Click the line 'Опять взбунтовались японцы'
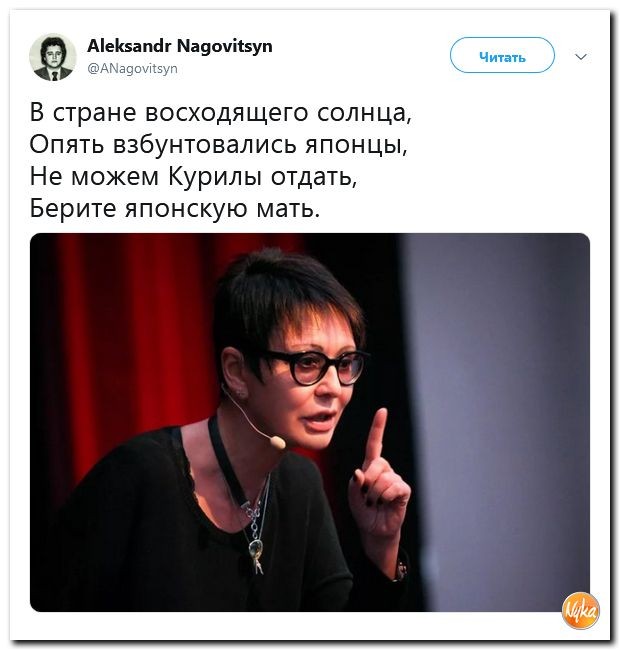621x651 pixels. 218,144
